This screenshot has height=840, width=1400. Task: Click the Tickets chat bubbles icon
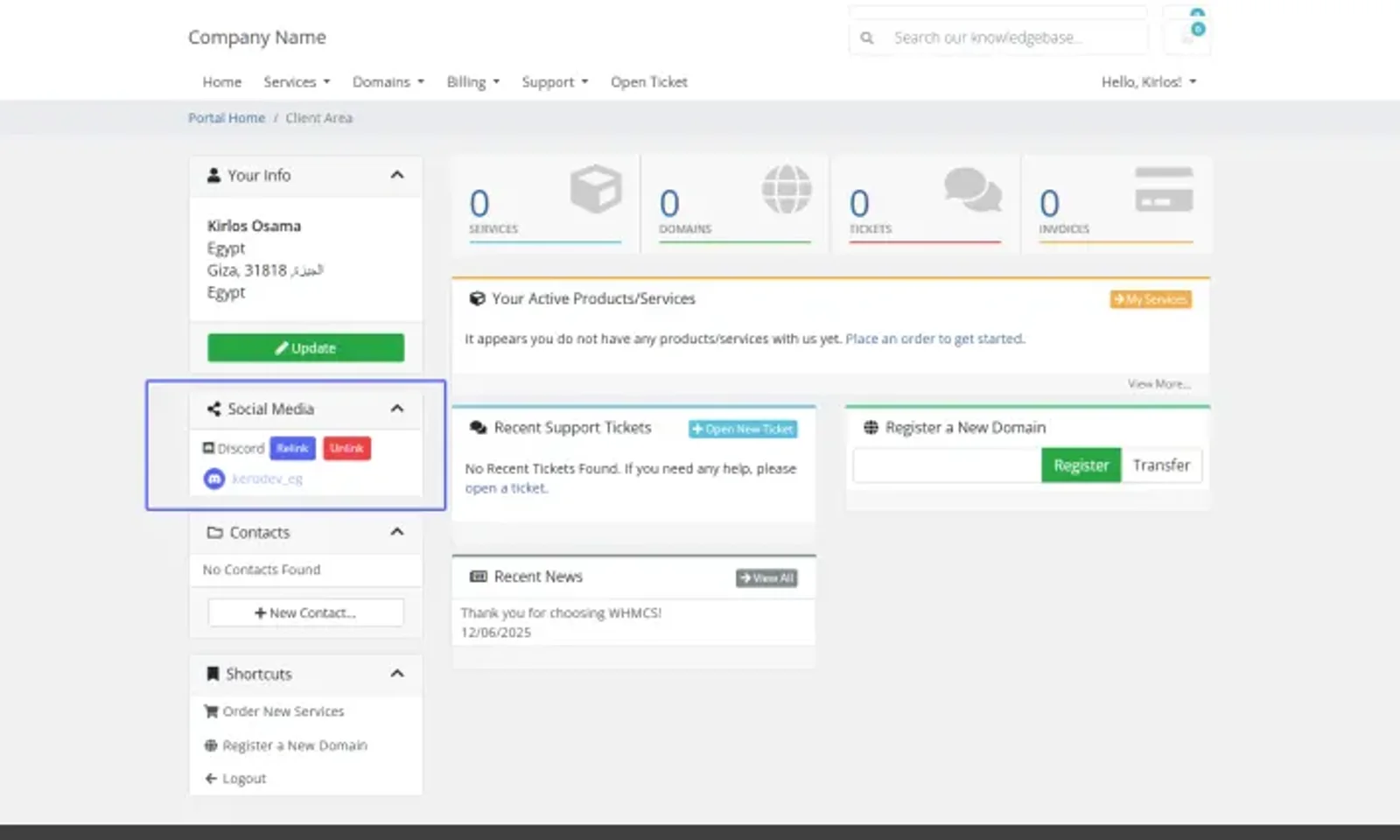click(973, 189)
